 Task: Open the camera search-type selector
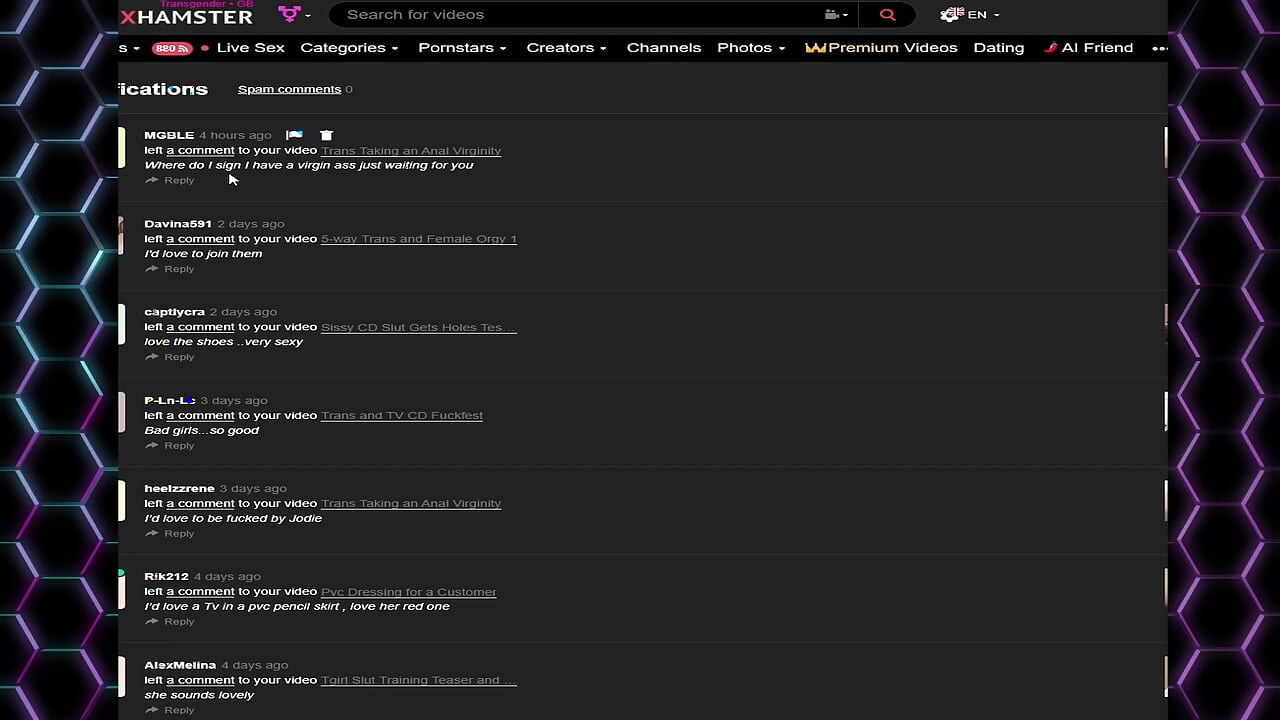[836, 15]
